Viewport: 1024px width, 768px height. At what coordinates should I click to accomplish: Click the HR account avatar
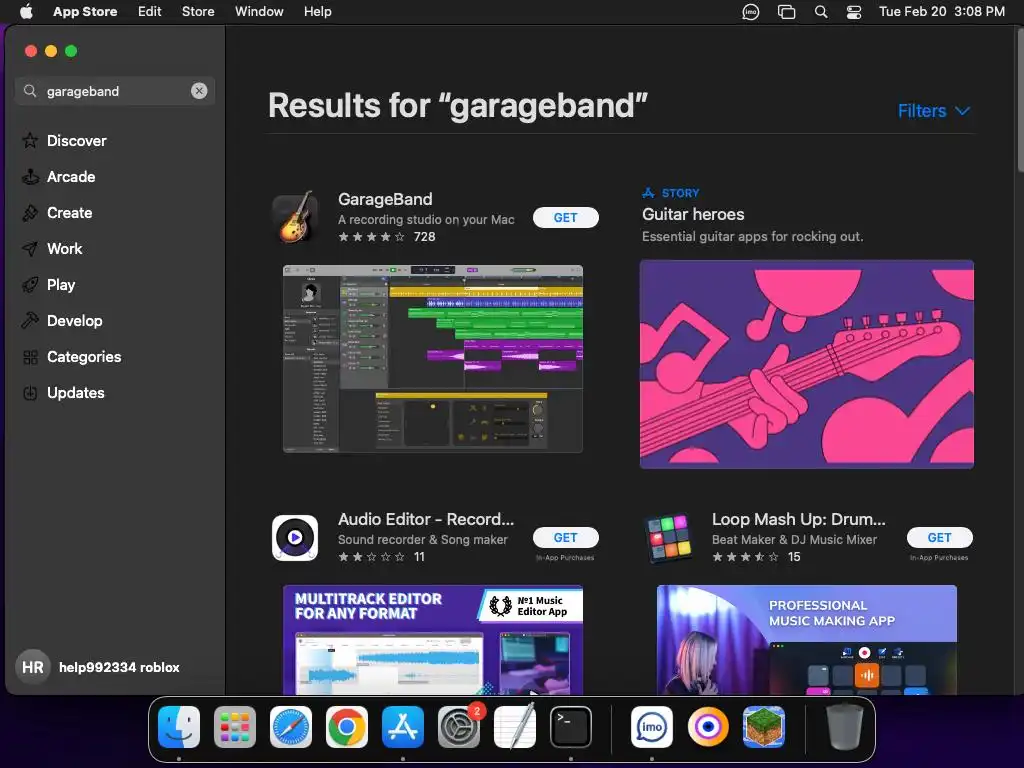(x=33, y=667)
